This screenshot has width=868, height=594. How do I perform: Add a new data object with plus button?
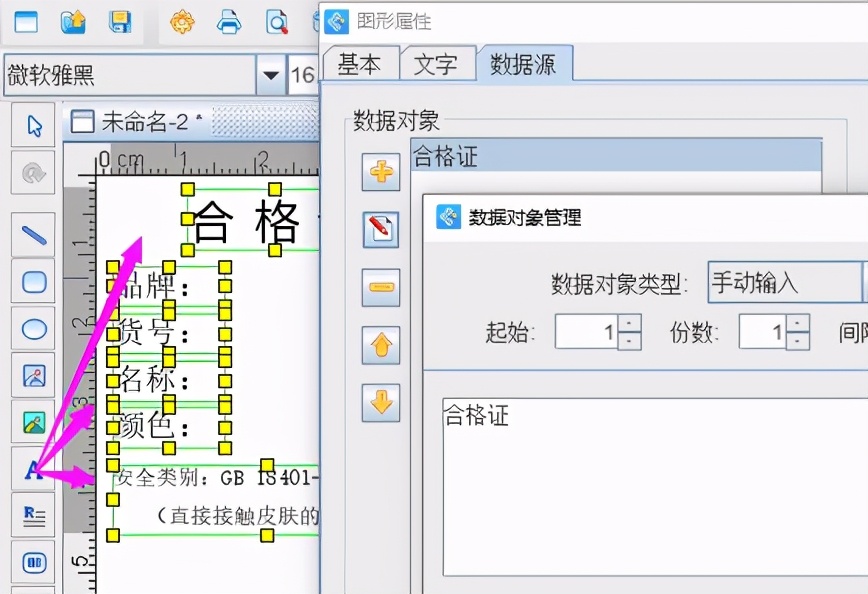(x=381, y=170)
